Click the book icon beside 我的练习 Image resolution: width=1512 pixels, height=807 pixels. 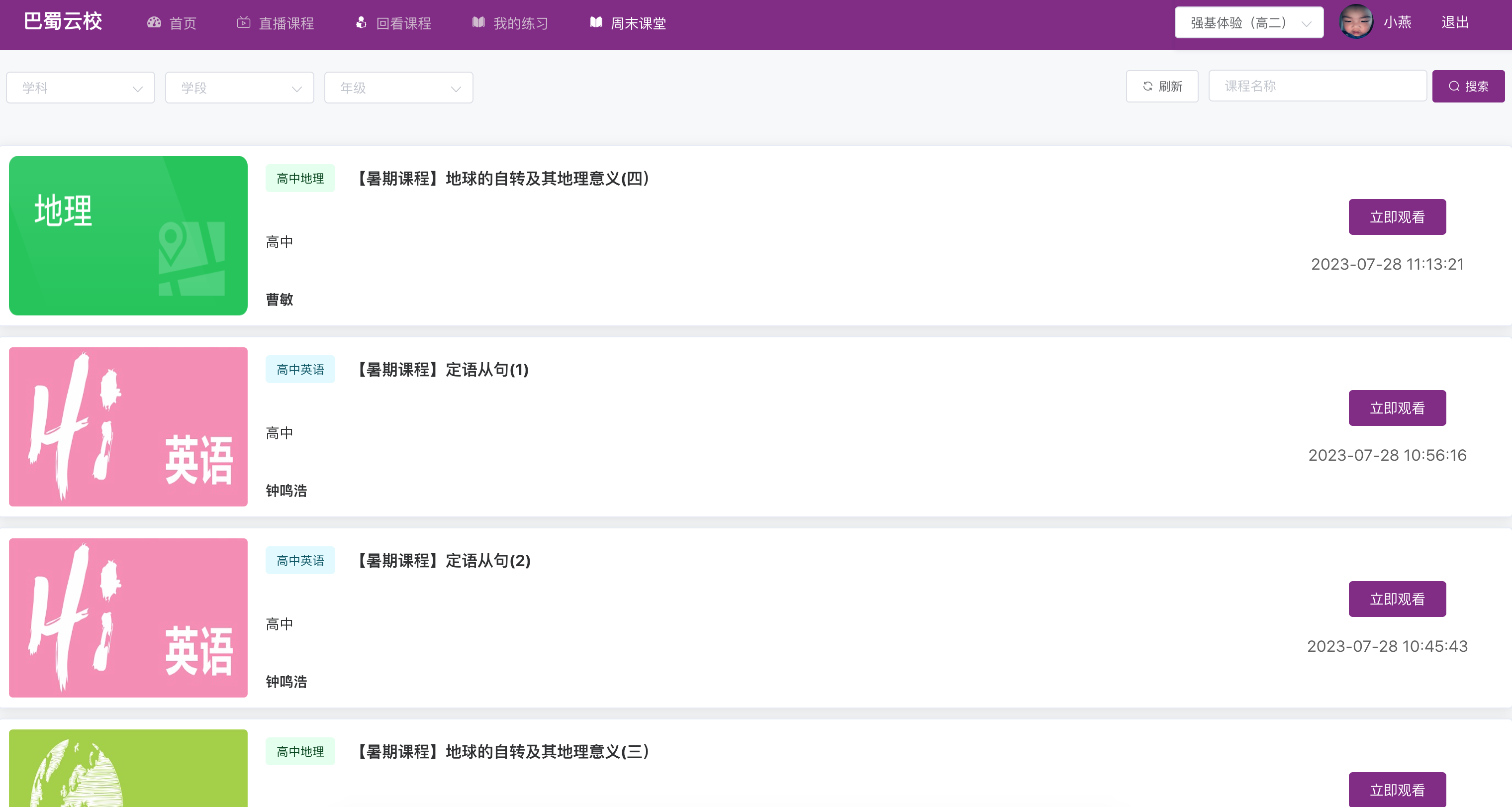(x=478, y=22)
